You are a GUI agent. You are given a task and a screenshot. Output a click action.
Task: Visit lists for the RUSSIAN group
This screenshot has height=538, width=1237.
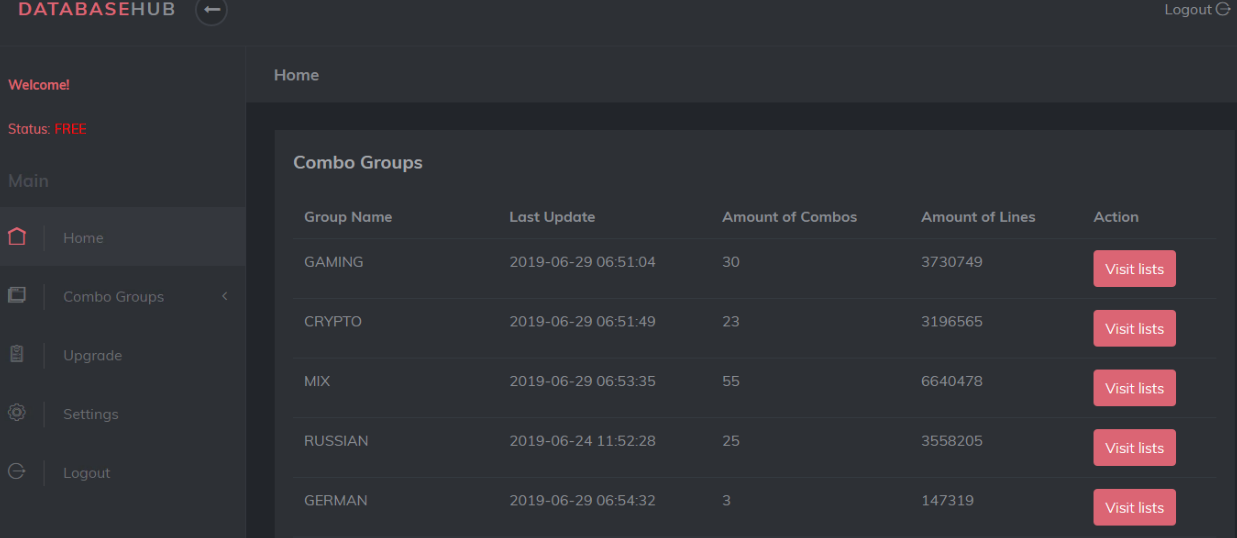[x=1134, y=448]
